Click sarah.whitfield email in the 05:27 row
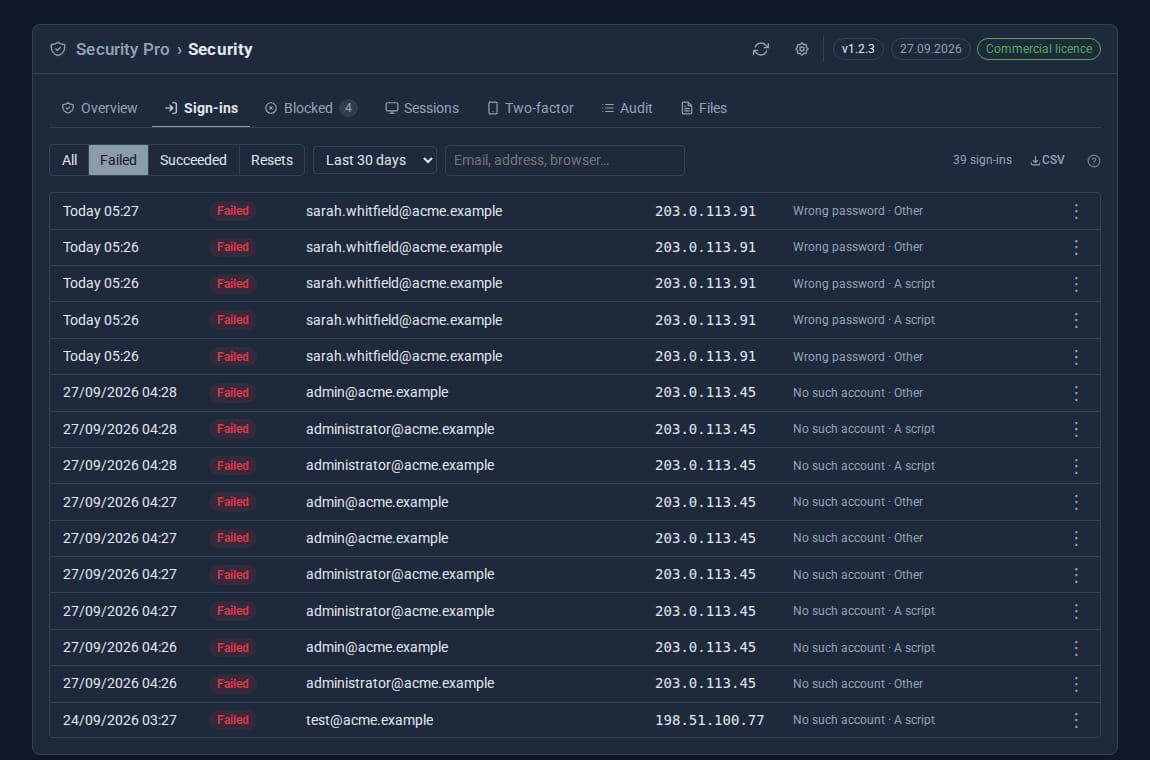 pos(404,211)
